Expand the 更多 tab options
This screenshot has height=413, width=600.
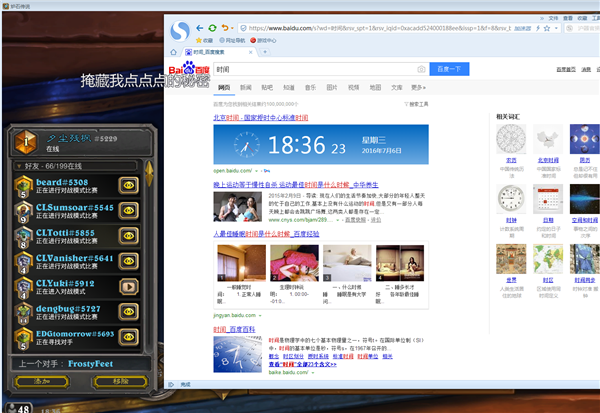(418, 88)
